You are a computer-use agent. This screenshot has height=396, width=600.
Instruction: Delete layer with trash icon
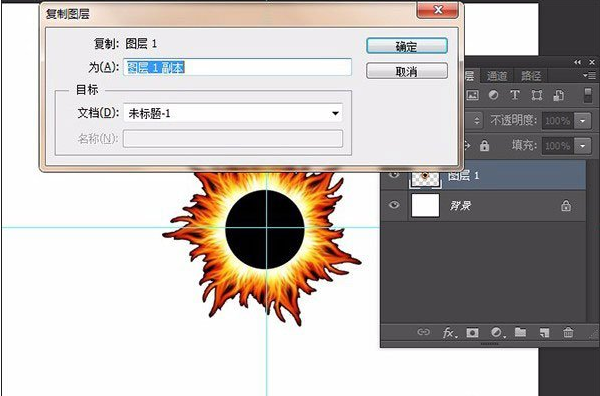tap(568, 332)
